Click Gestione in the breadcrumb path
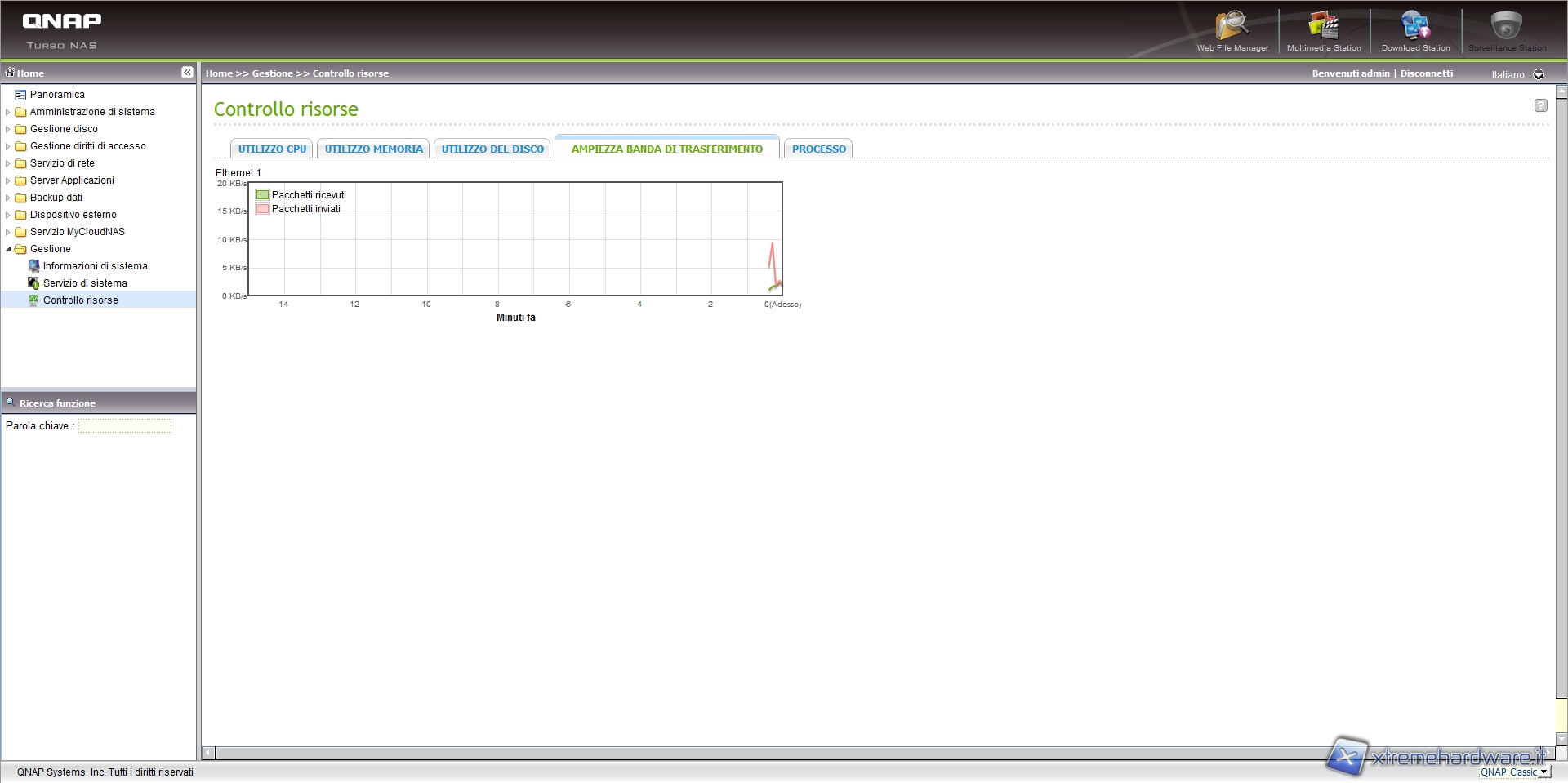 pos(272,73)
